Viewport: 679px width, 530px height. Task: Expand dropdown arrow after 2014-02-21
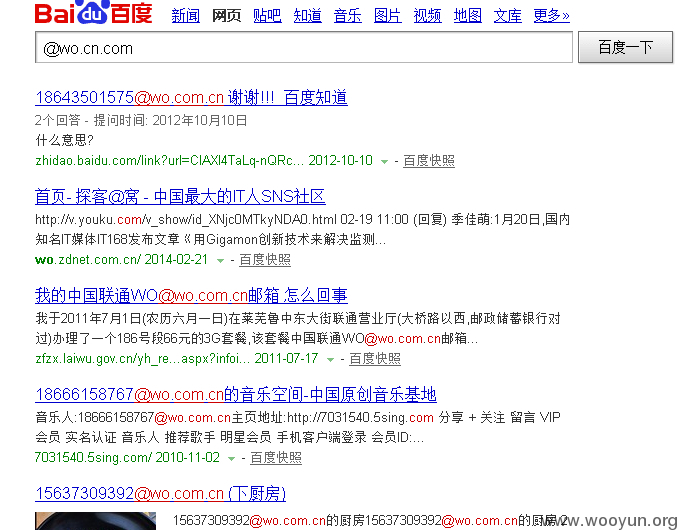[220, 261]
